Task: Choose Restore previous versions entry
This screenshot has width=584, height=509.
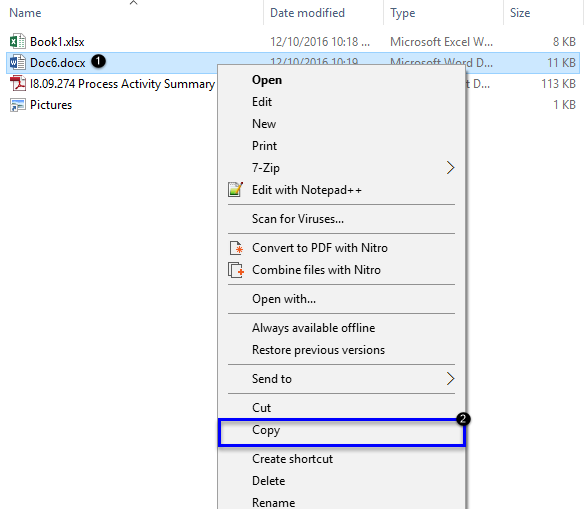Action: (x=341, y=350)
